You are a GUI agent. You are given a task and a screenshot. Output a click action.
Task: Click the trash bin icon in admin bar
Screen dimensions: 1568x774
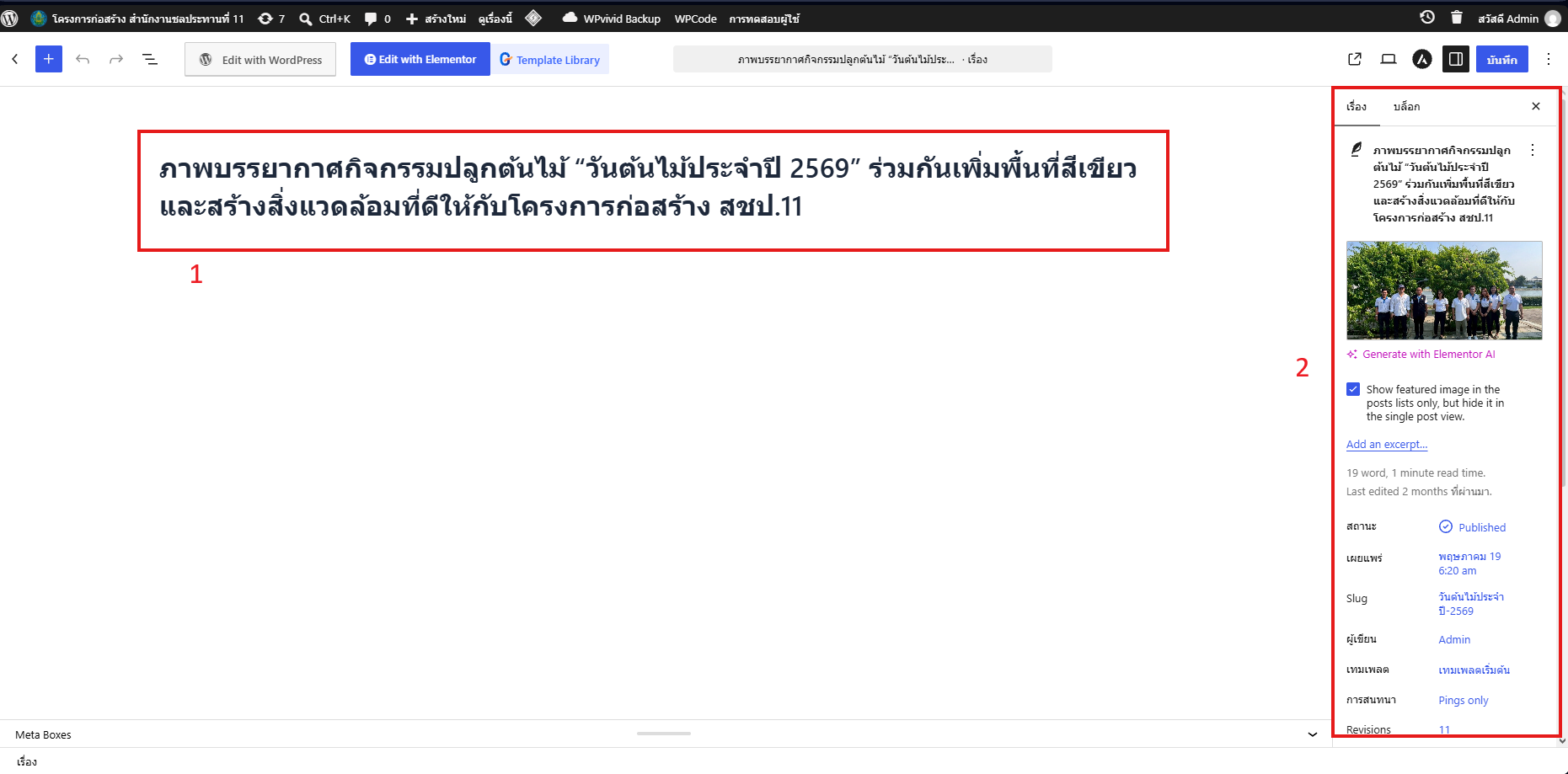click(1456, 17)
